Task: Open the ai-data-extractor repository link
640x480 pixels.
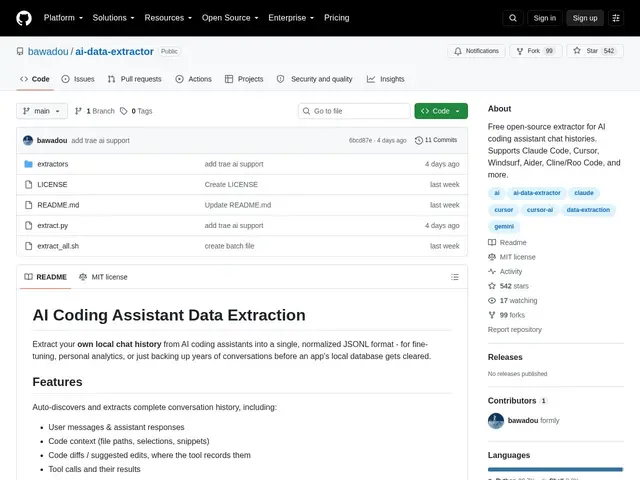Action: click(114, 51)
